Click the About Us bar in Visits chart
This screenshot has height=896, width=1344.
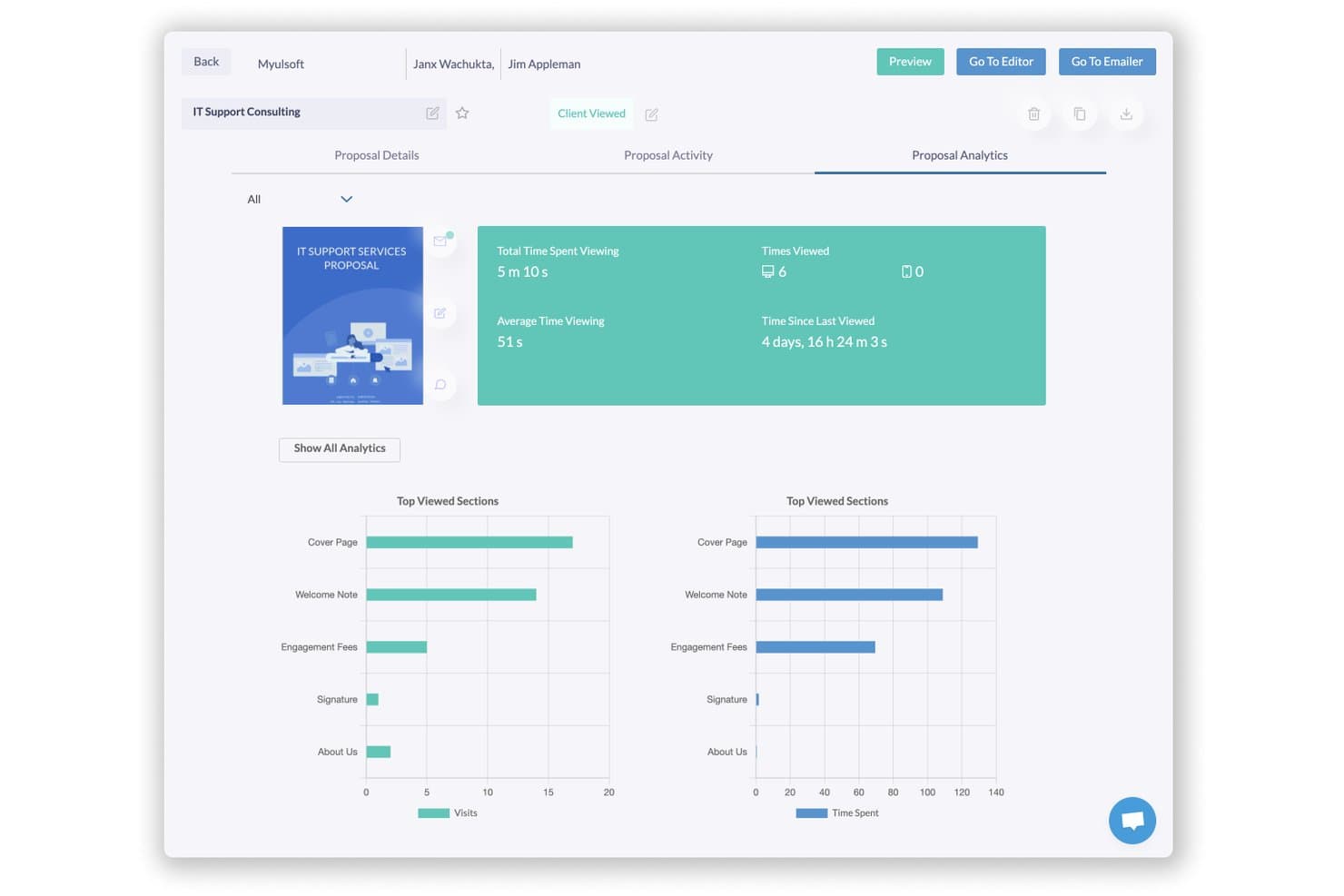(x=379, y=752)
